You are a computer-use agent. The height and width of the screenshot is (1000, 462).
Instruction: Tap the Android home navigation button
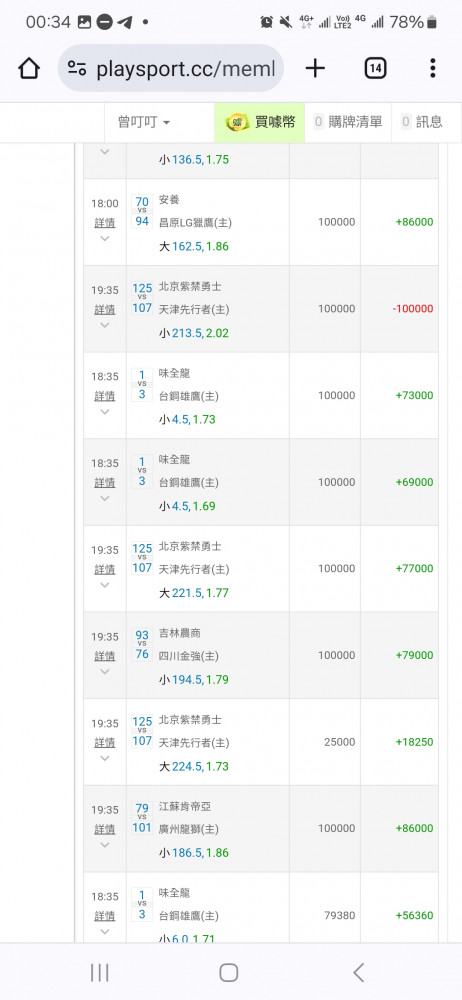(228, 972)
